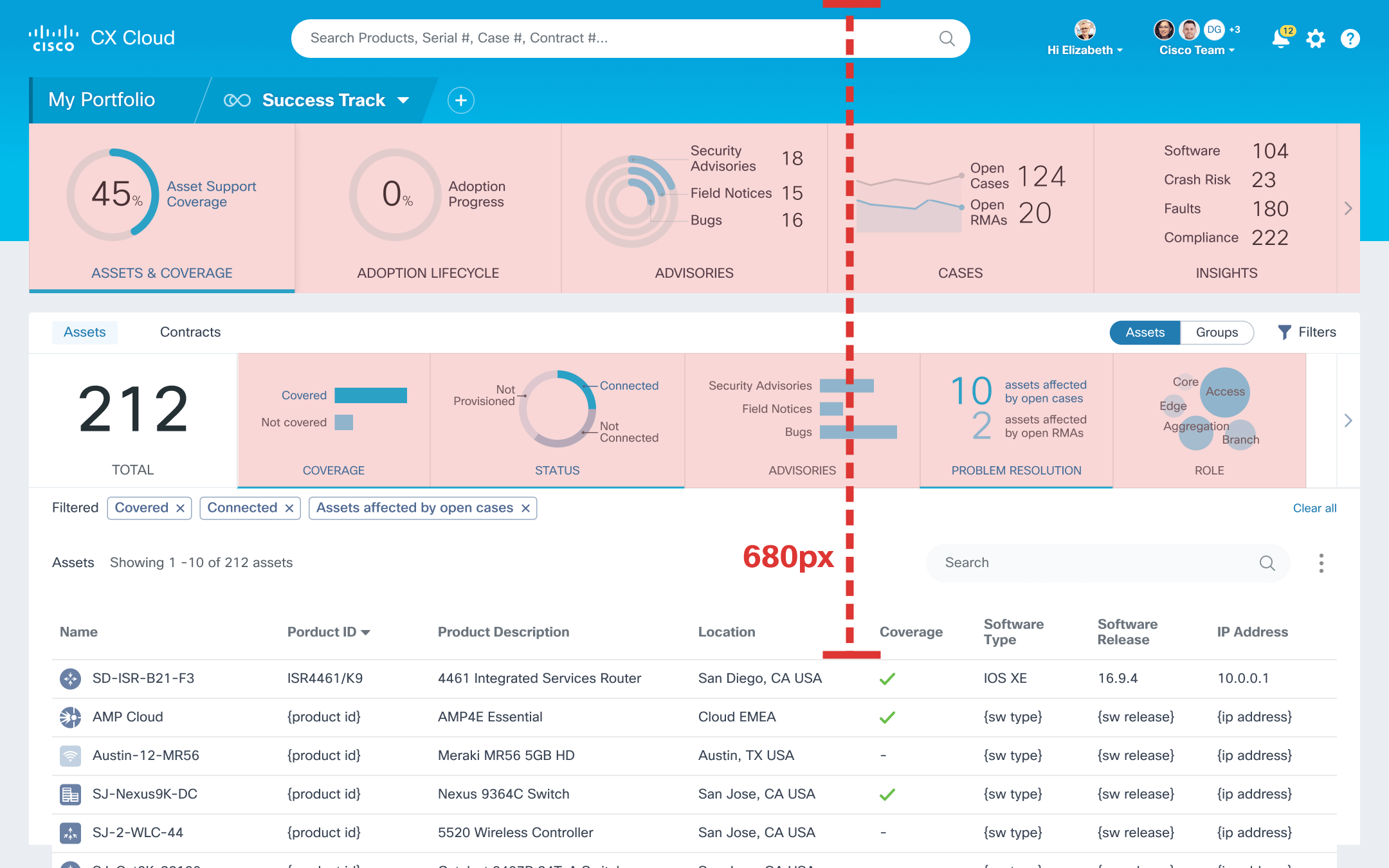This screenshot has width=1389, height=868.
Task: Select the top Advisories card
Action: tap(694, 208)
